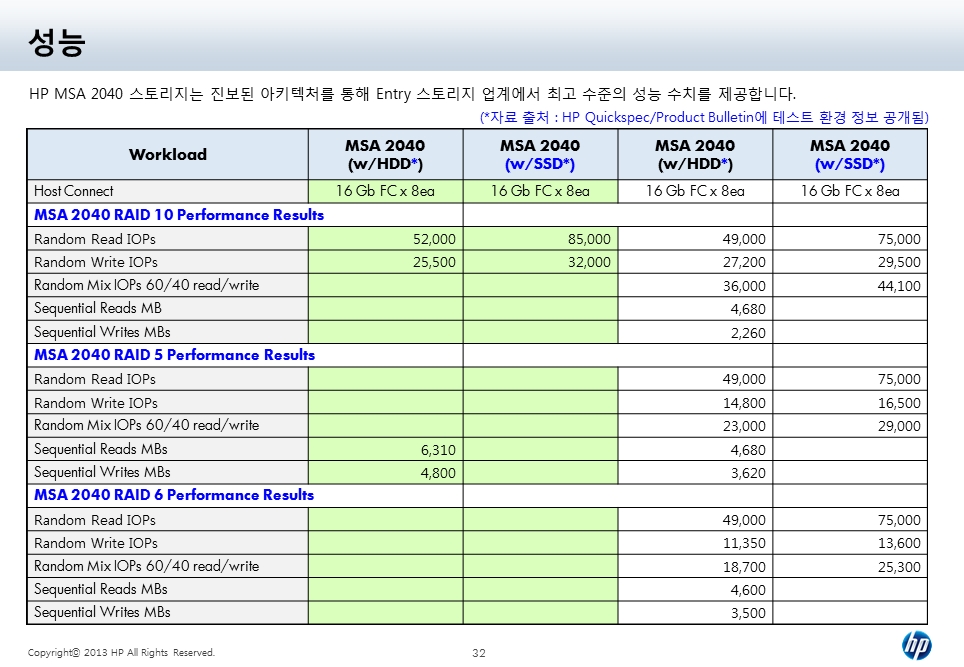Click the 75,000 value in RAID 6 section

[x=850, y=520]
